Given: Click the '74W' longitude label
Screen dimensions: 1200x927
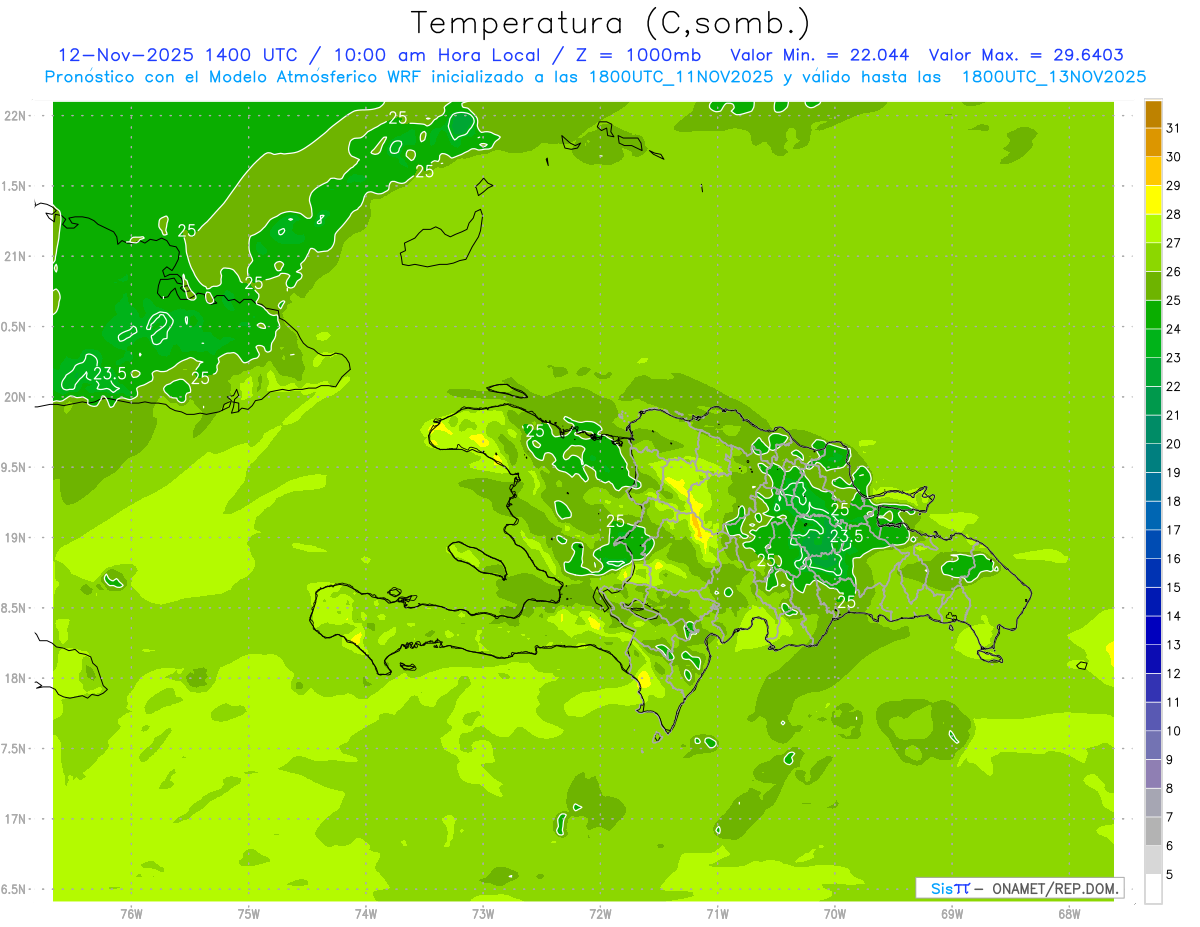Looking at the screenshot, I should coord(366,914).
